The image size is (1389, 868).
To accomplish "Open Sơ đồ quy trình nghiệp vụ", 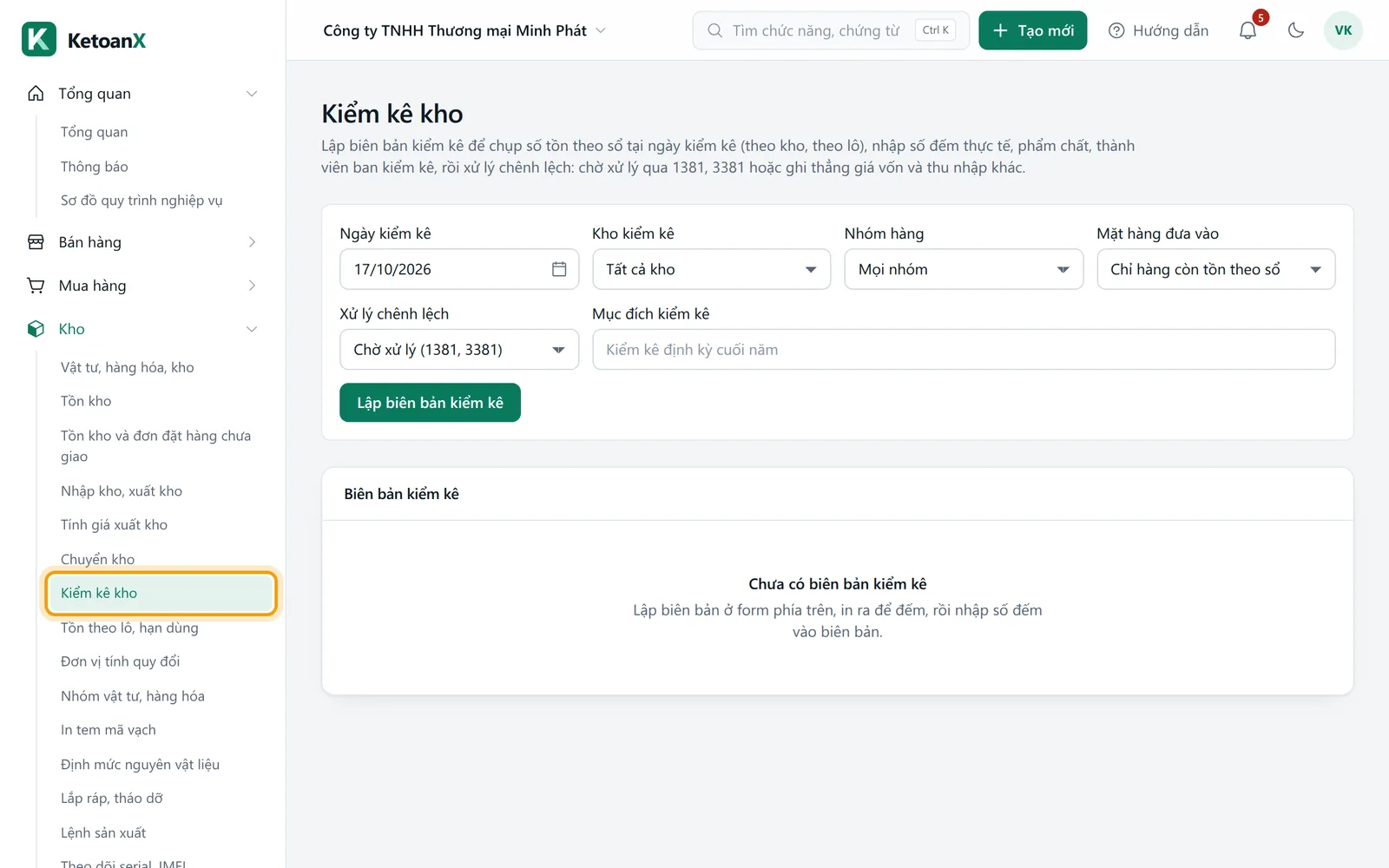I will coord(142,201).
